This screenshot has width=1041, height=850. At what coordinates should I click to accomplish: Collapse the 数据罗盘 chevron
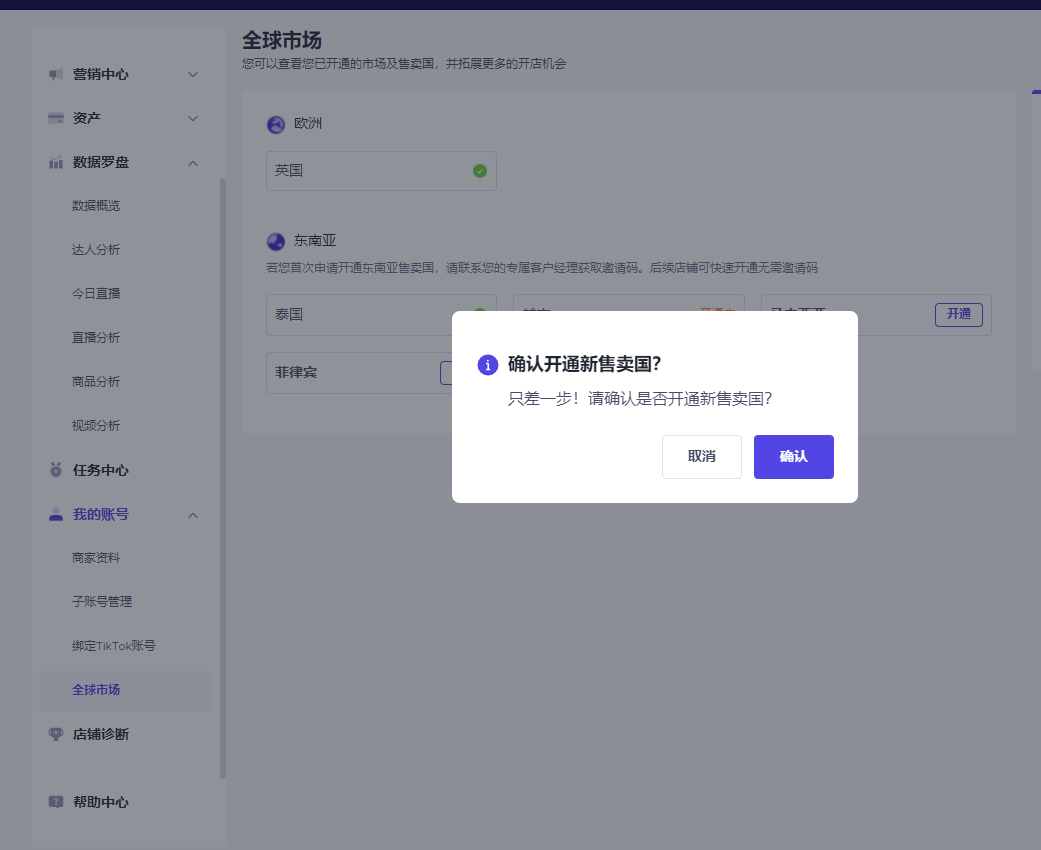click(x=193, y=163)
